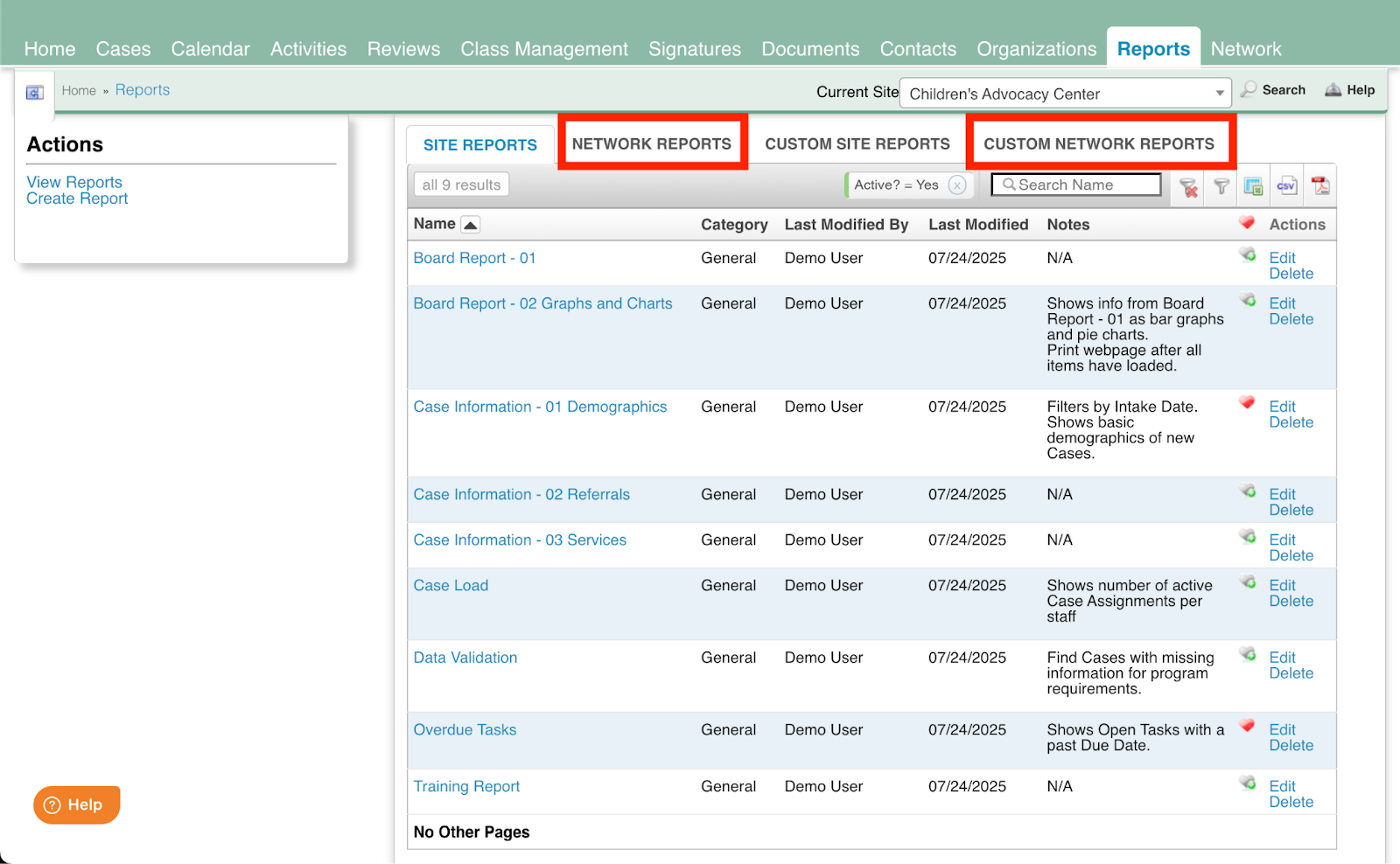Open Activities from top navigation

click(308, 49)
